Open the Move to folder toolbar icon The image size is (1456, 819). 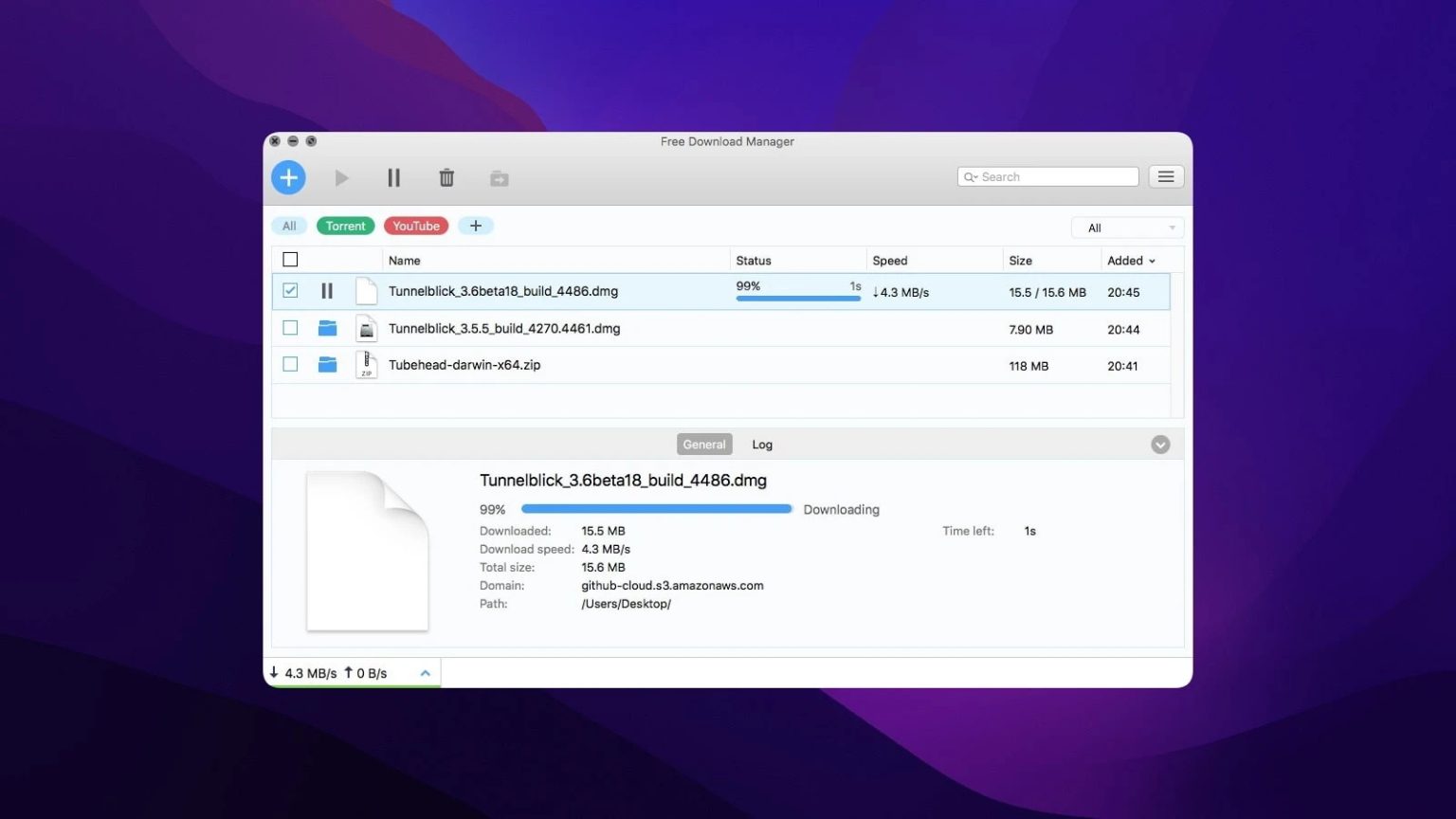(x=499, y=177)
